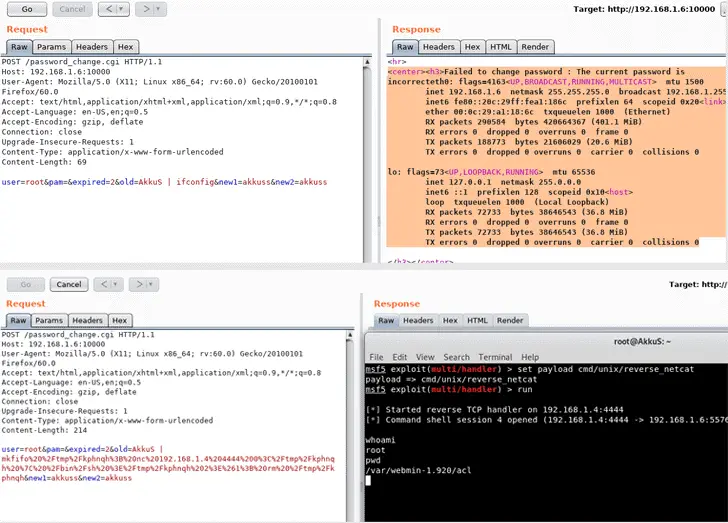The width and height of the screenshot is (728, 523).
Task: Select Render tab in upper Response panel
Action: [535, 47]
